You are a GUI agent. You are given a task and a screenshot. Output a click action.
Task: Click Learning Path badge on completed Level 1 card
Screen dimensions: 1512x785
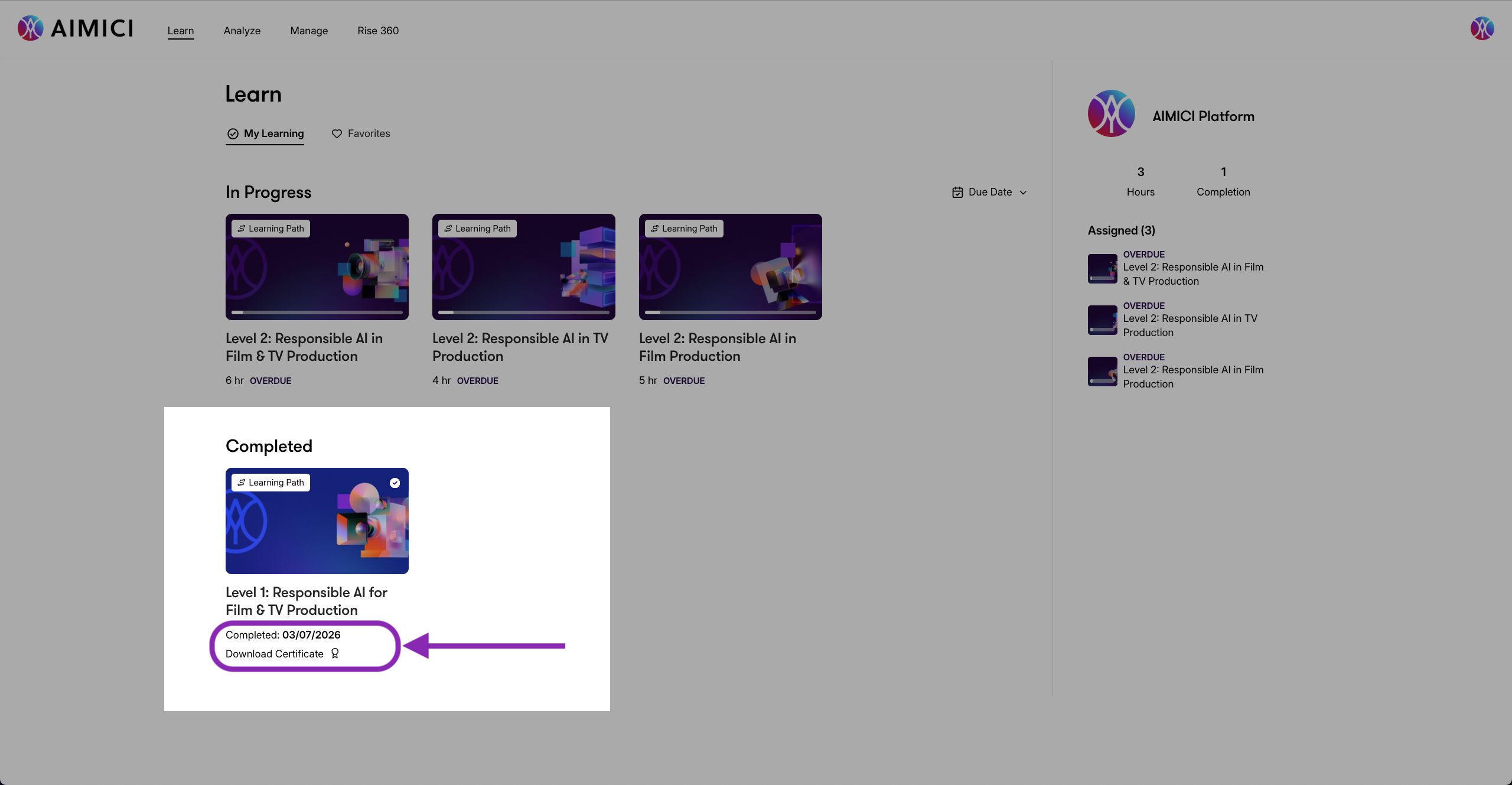tap(271, 483)
